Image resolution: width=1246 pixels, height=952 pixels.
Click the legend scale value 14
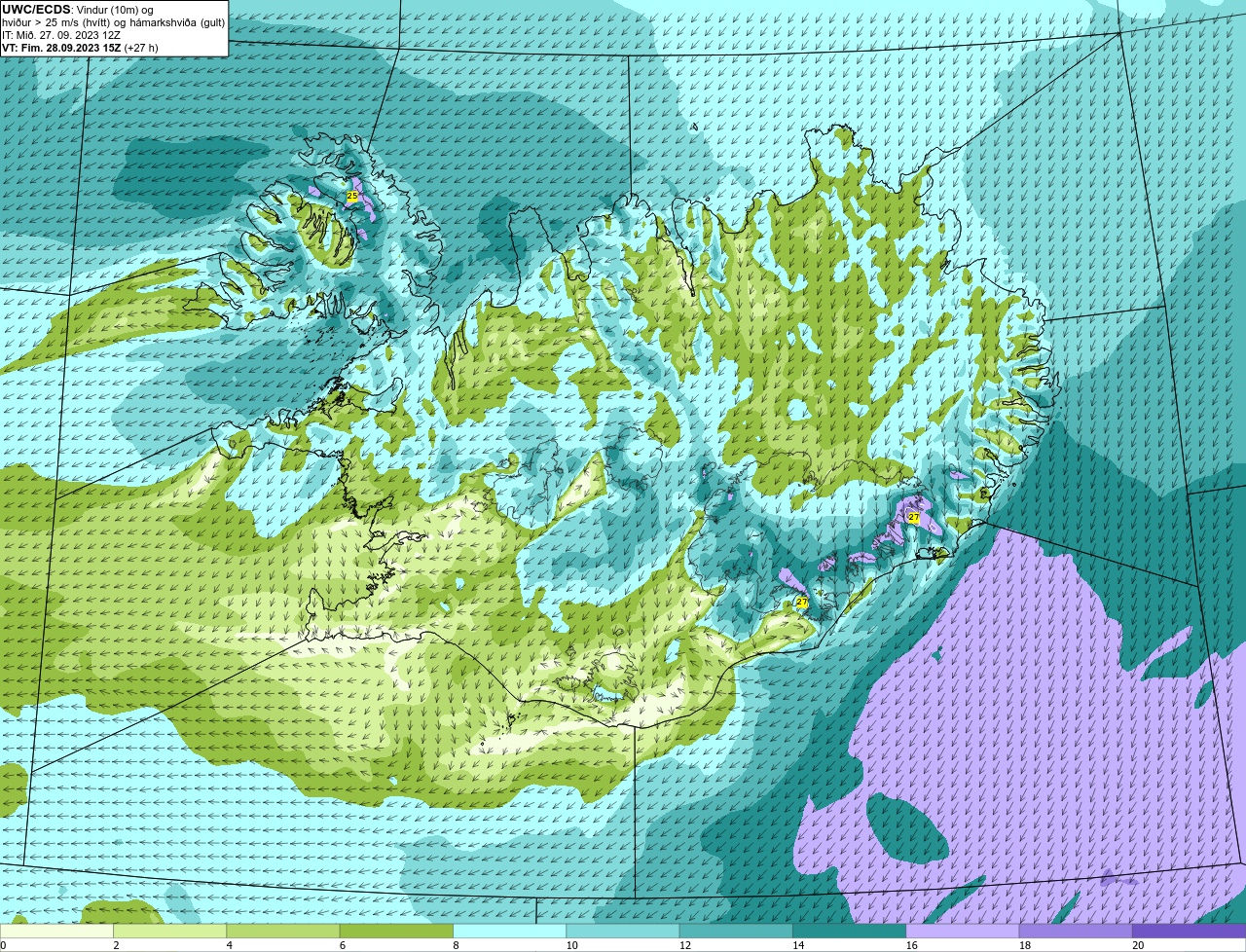(x=798, y=945)
